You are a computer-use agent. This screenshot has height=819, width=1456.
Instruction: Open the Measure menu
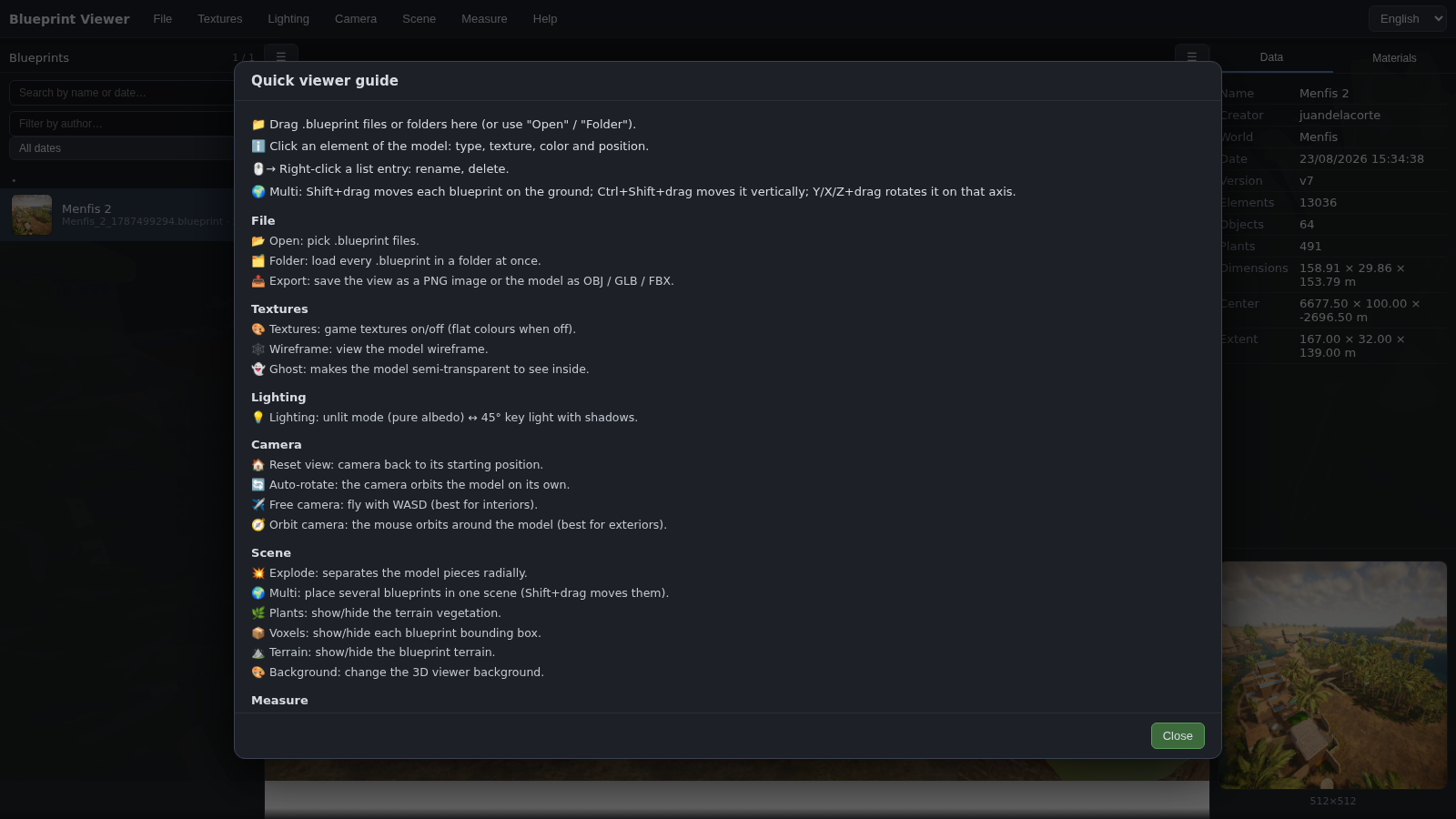point(484,18)
